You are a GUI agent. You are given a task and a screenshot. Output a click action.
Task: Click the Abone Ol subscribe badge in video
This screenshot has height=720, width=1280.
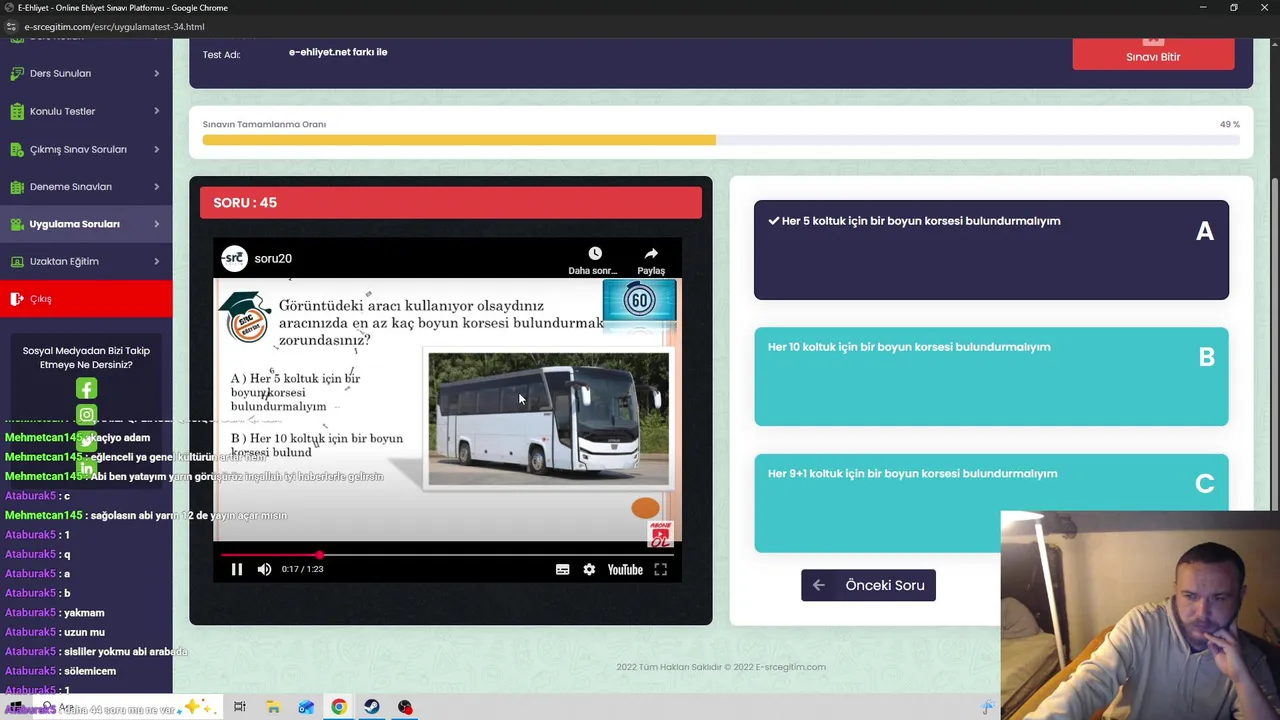(x=660, y=533)
